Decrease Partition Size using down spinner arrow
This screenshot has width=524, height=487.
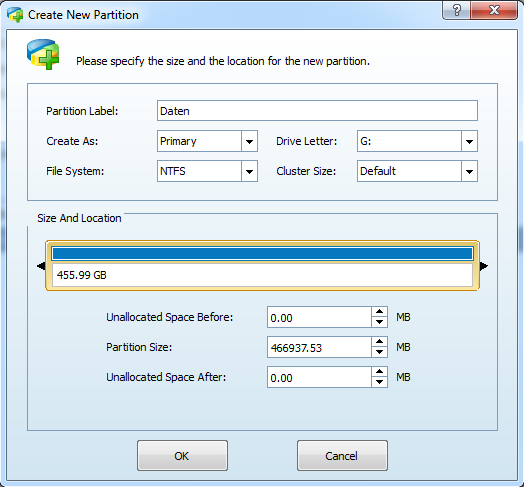point(379,352)
